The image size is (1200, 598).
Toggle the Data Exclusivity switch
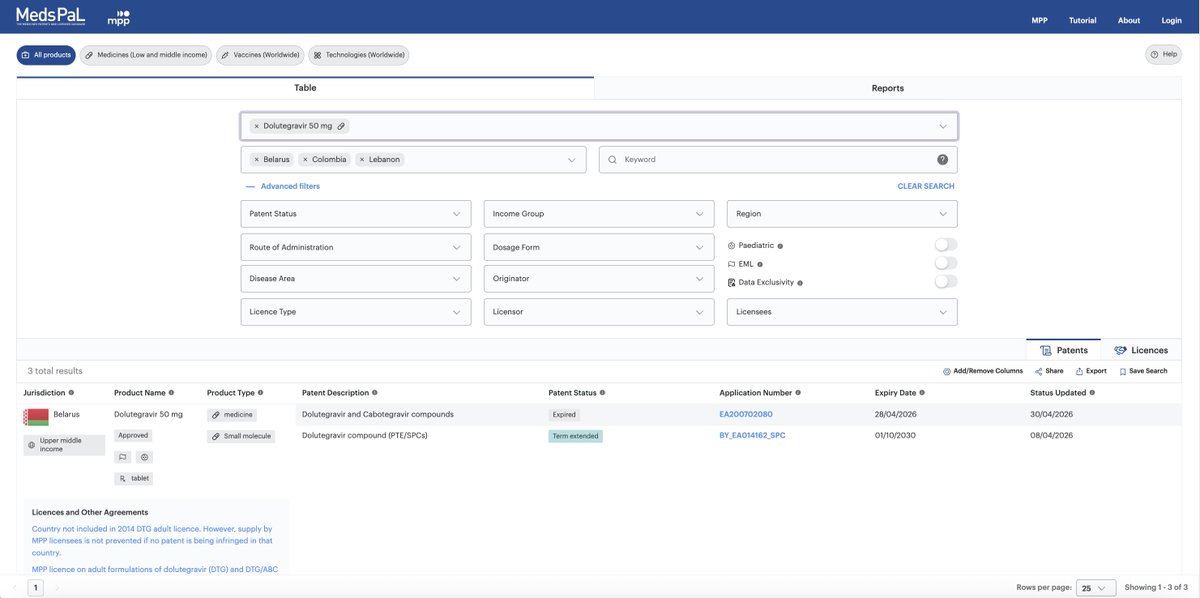(x=945, y=282)
